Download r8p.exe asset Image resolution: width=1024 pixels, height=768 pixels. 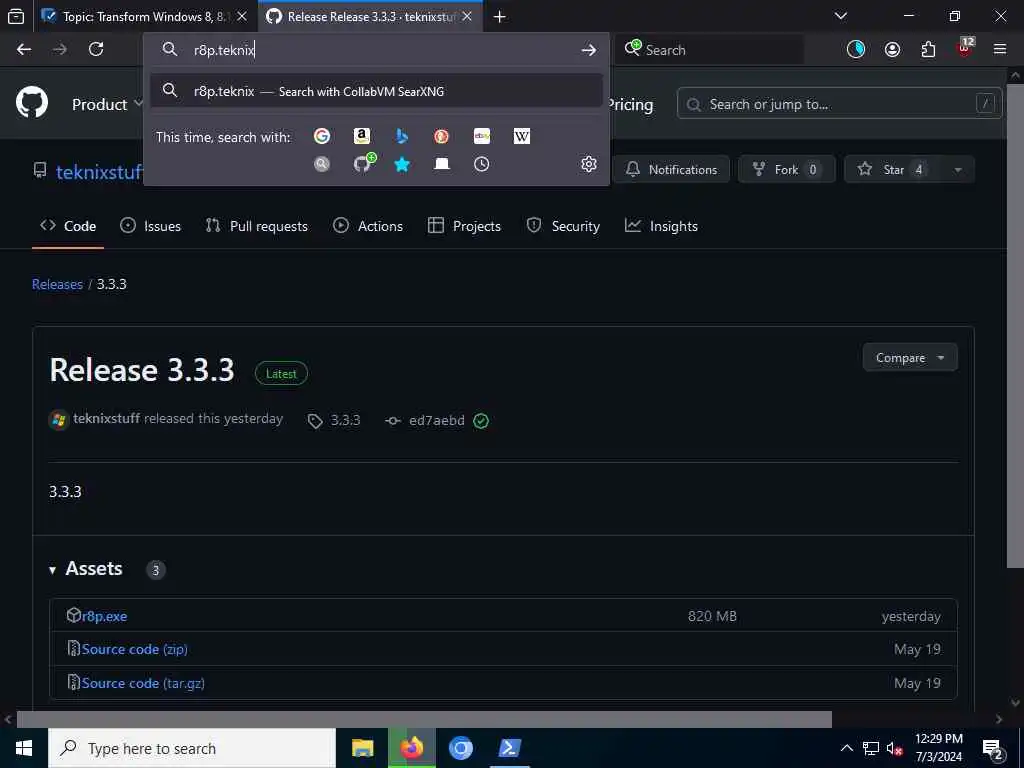pyautogui.click(x=104, y=616)
